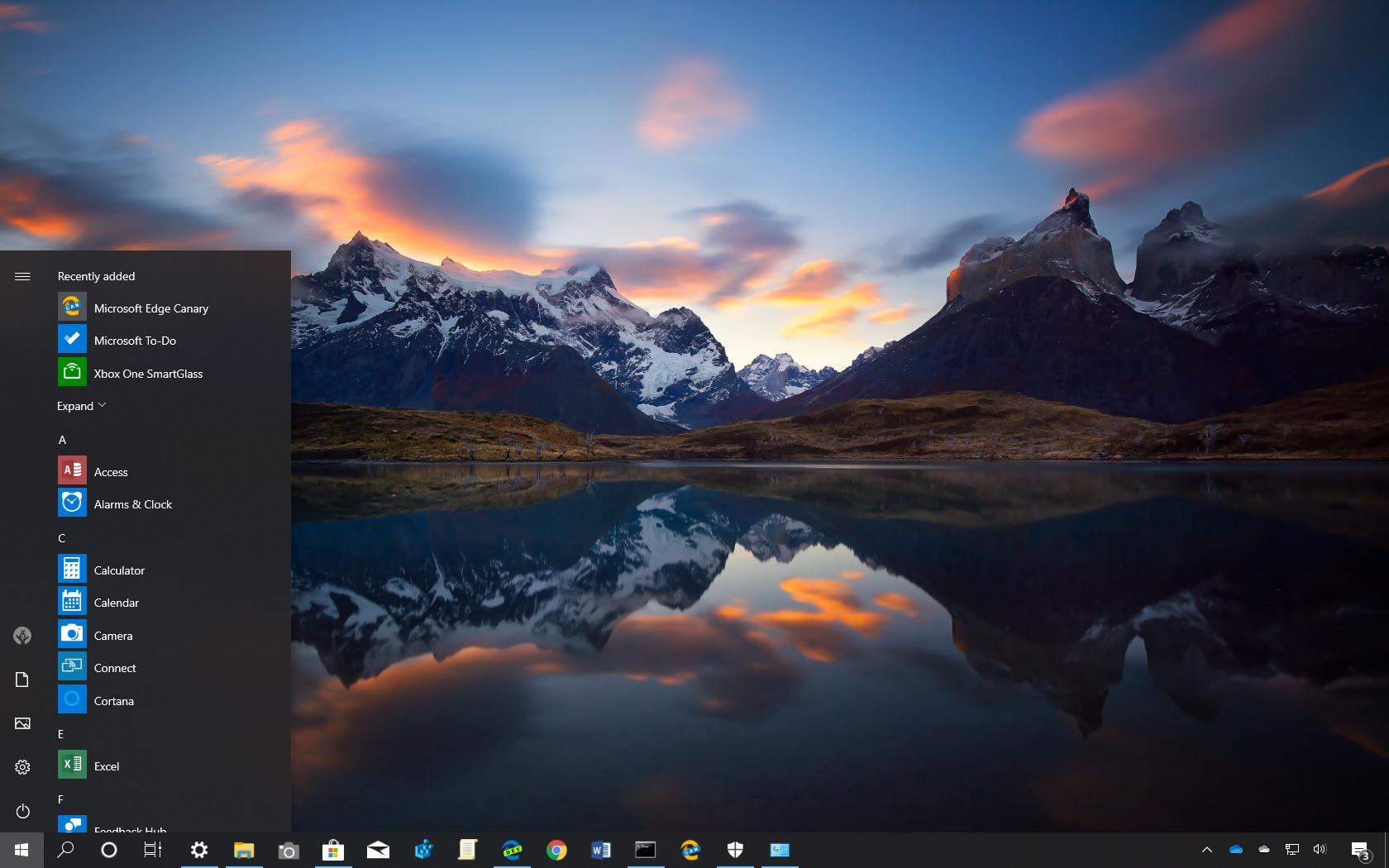Open the Camera app in the Start menu
The height and width of the screenshot is (868, 1389).
point(113,635)
